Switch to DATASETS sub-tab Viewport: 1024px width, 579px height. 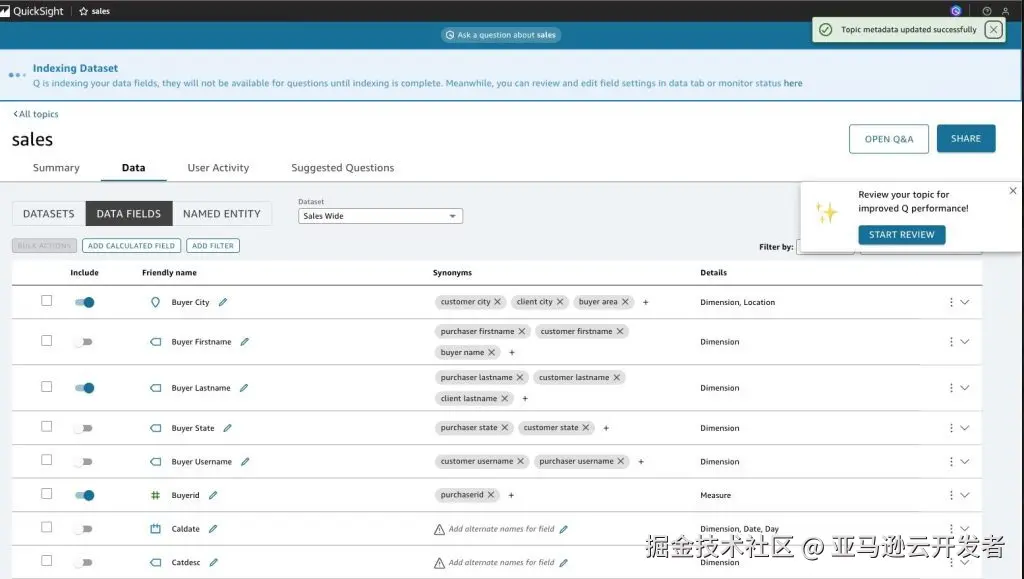pos(48,213)
